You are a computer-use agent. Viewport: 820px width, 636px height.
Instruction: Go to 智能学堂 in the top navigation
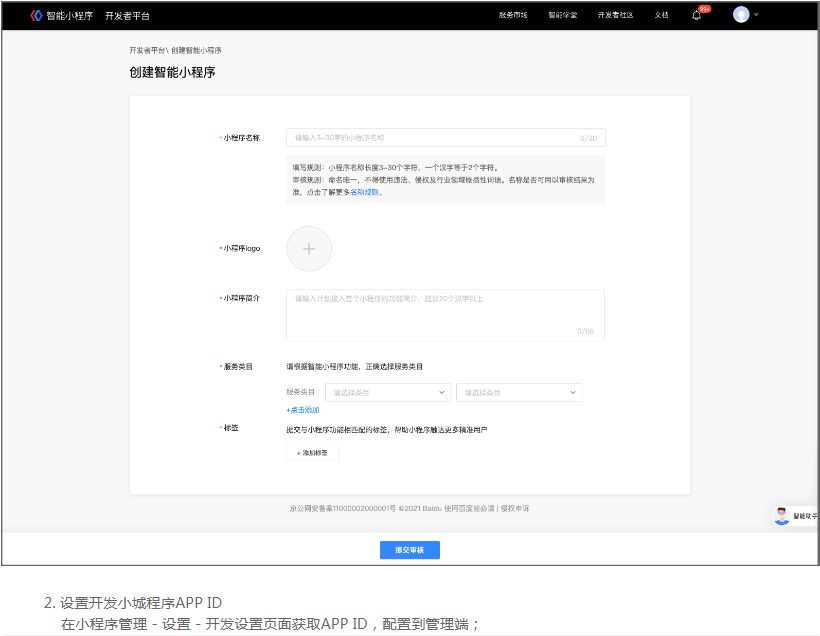562,15
